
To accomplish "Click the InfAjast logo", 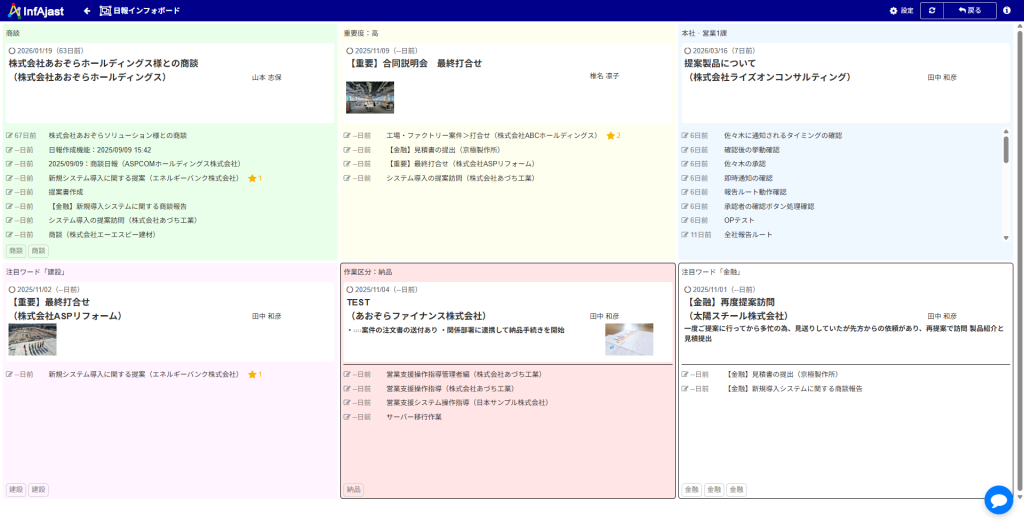I will [x=38, y=10].
